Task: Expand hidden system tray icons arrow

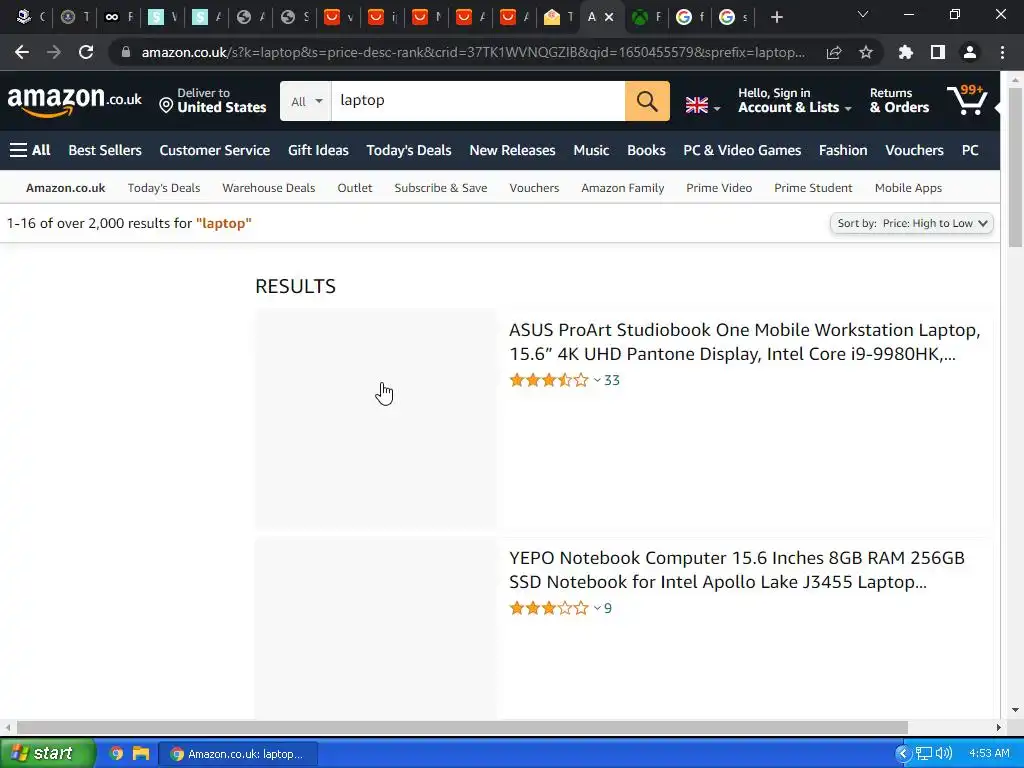Action: [x=903, y=754]
